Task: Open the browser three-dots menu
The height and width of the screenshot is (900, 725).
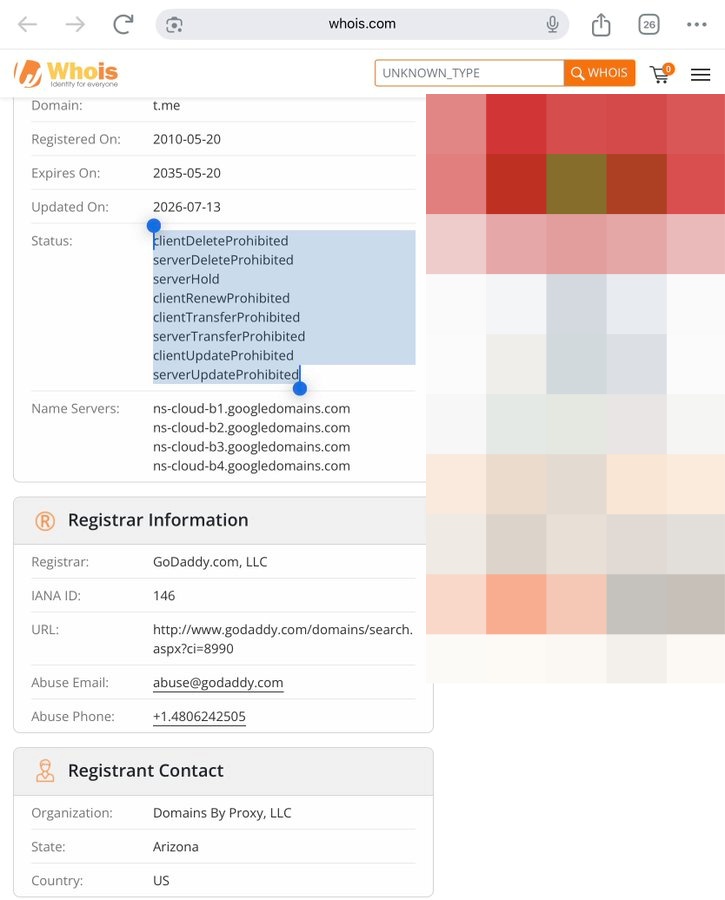Action: [696, 24]
